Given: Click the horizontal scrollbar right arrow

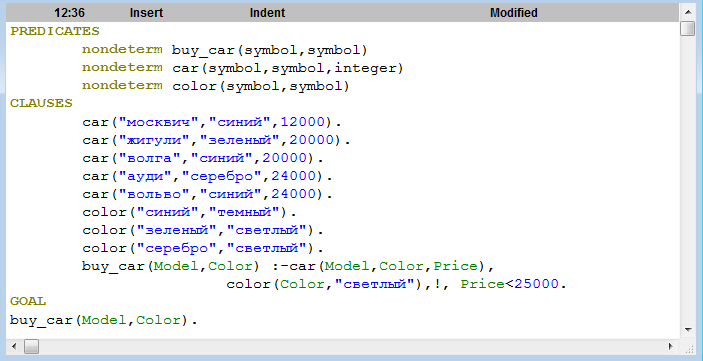Looking at the screenshot, I should click(671, 346).
